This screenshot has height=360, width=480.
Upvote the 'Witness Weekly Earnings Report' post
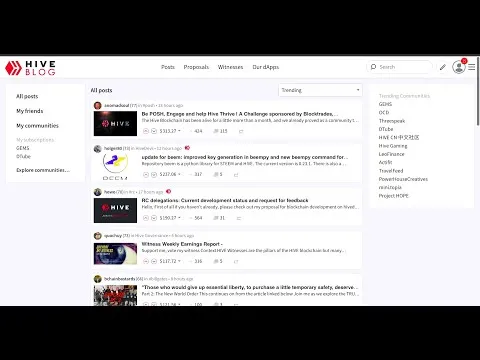click(146, 261)
